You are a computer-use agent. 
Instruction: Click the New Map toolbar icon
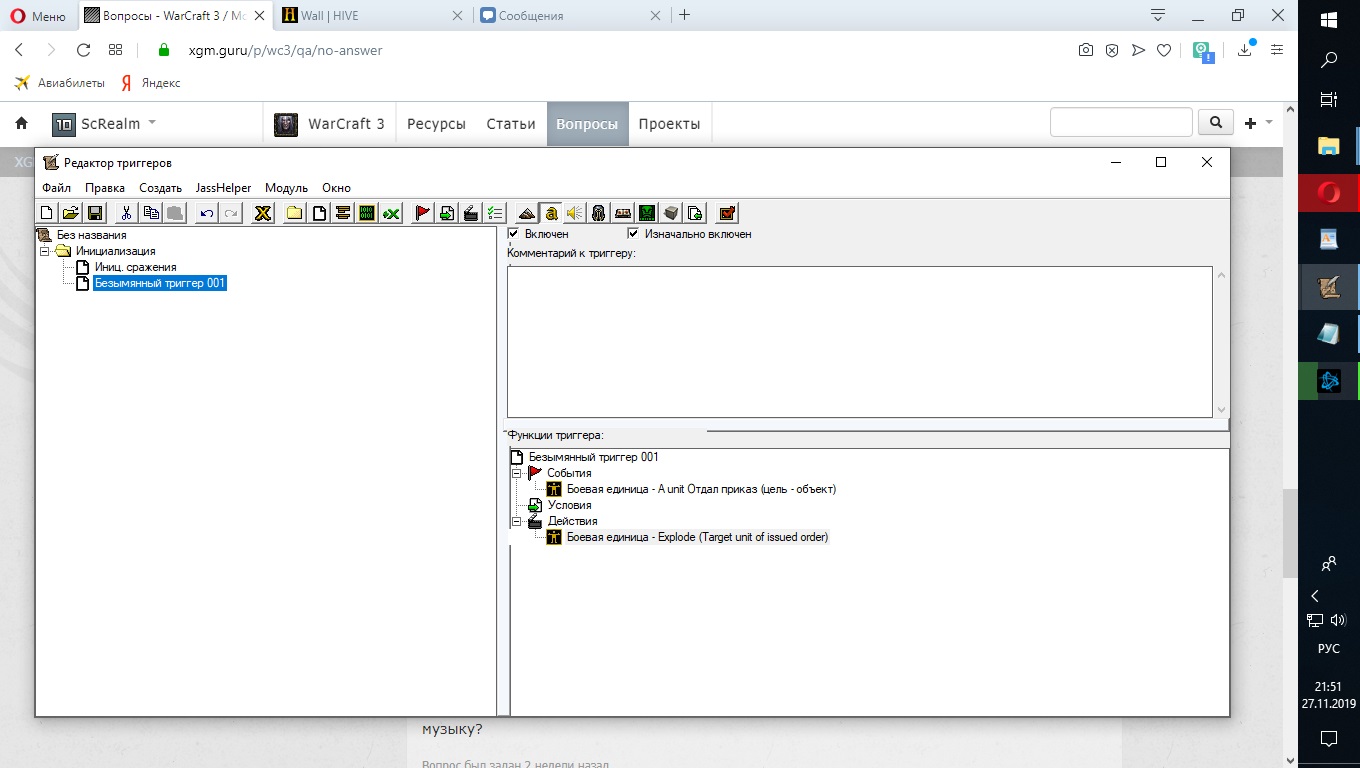tap(46, 212)
